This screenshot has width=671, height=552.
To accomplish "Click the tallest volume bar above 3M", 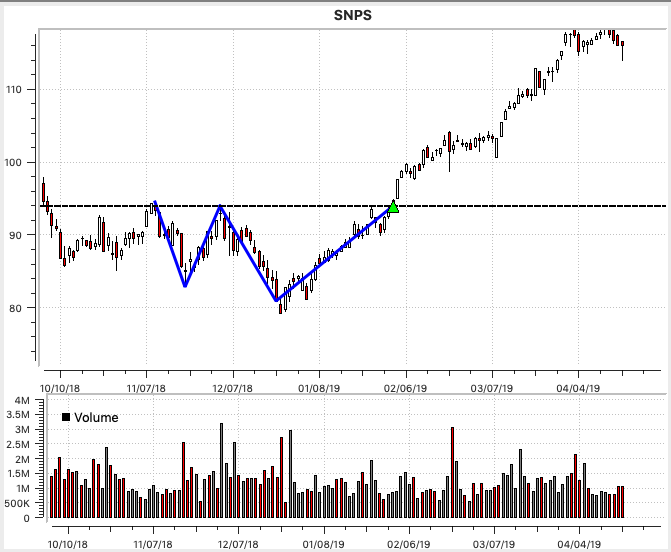I will (x=222, y=471).
